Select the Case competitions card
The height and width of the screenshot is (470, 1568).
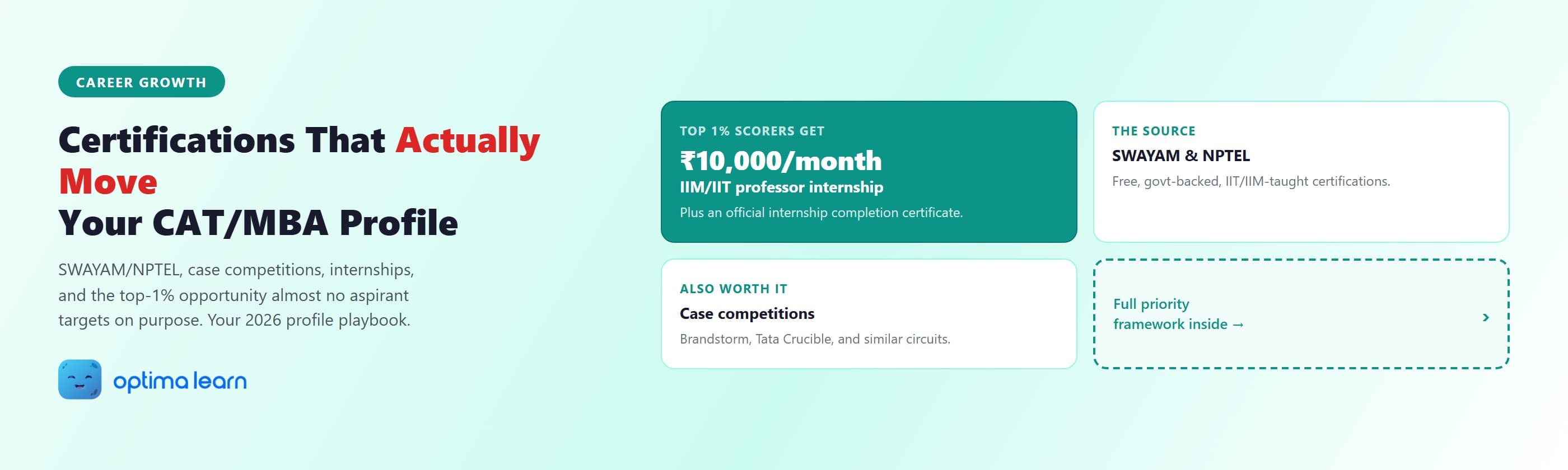869,314
